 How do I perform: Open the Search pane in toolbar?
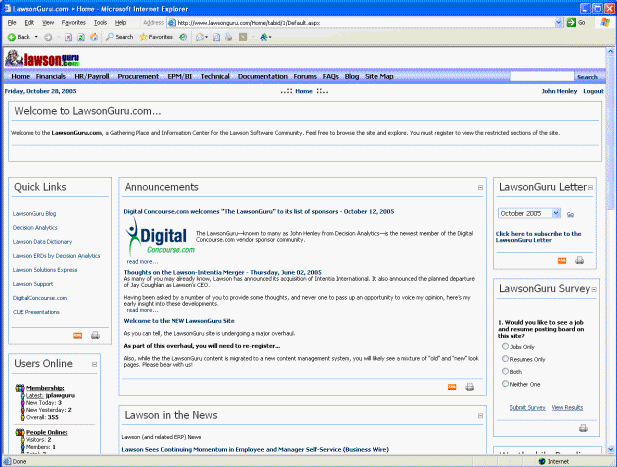point(120,37)
